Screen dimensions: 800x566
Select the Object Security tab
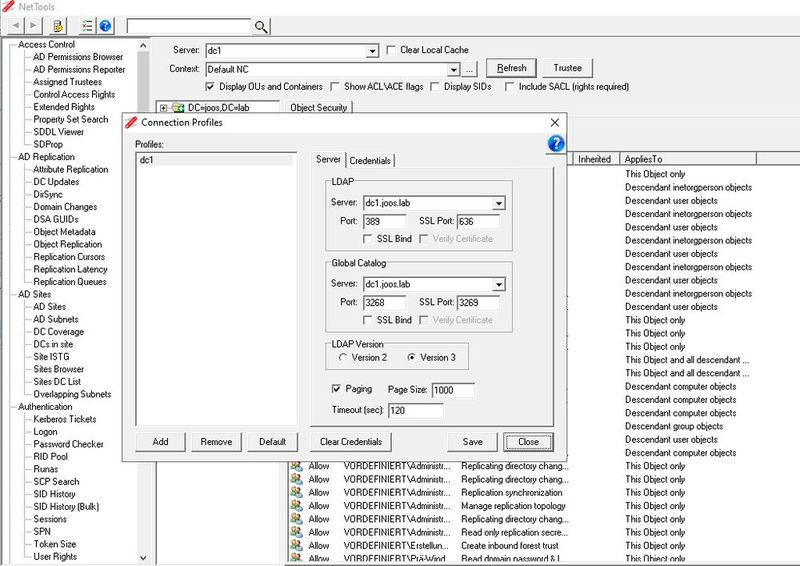tap(318, 108)
